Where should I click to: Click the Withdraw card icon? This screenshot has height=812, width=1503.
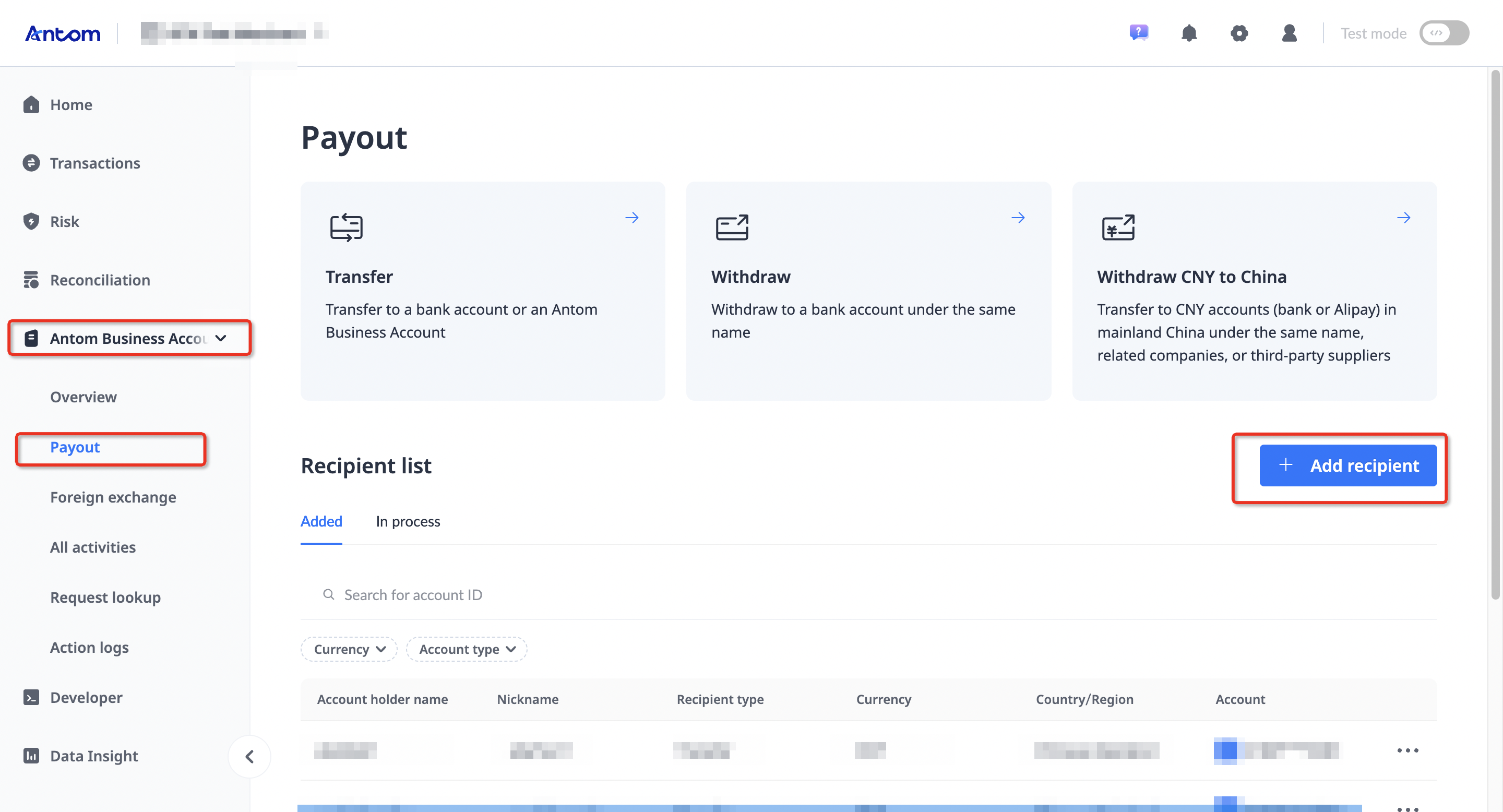coord(732,227)
